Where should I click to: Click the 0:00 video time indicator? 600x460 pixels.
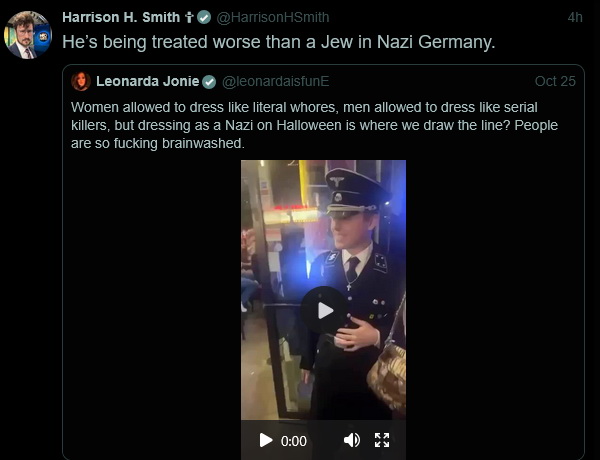click(x=293, y=441)
